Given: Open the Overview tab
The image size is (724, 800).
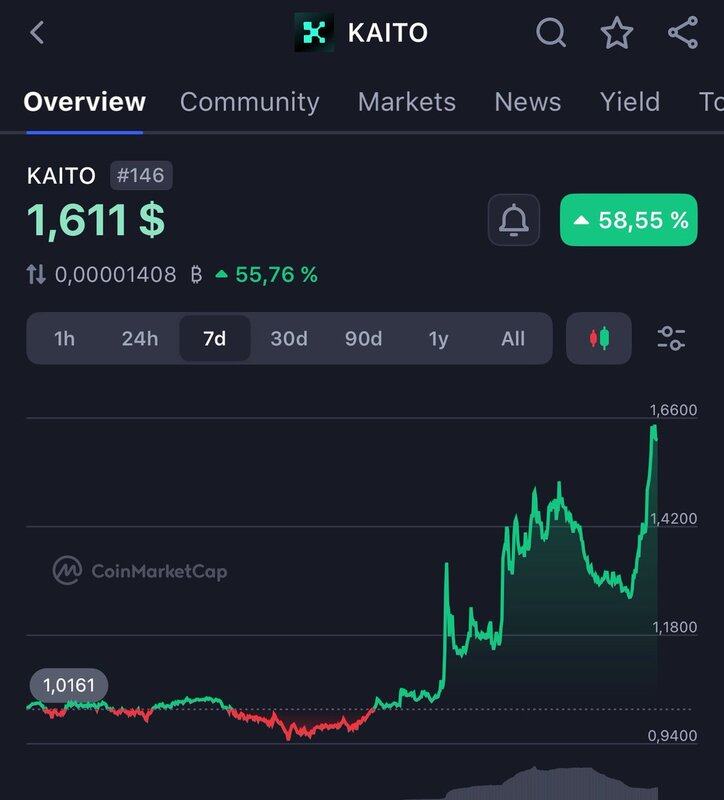Looking at the screenshot, I should [x=85, y=102].
